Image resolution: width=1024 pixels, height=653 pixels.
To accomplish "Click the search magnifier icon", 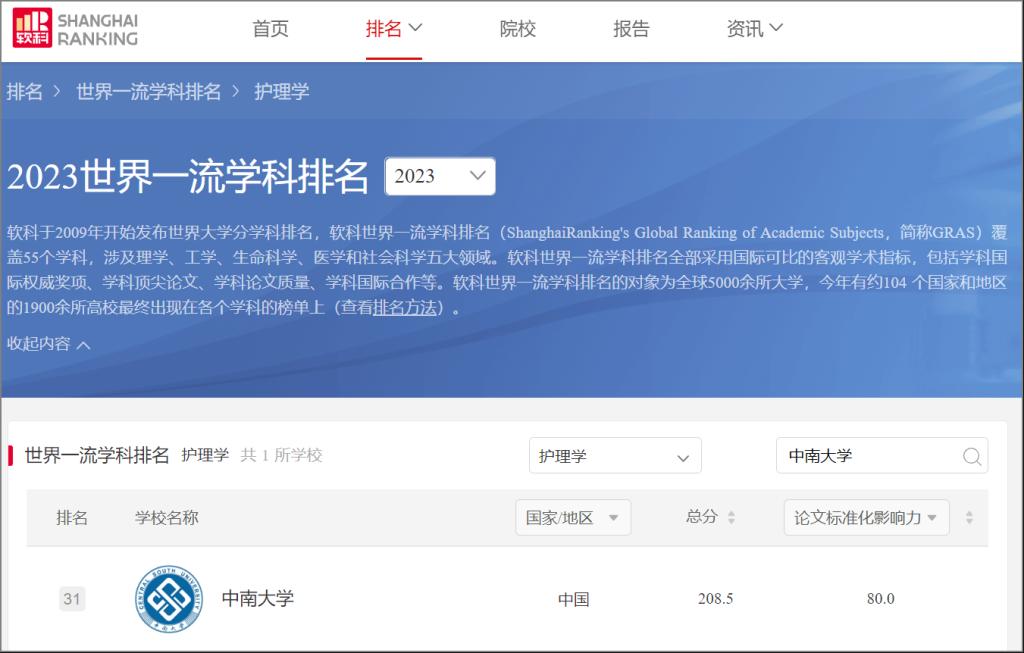I will tap(971, 456).
